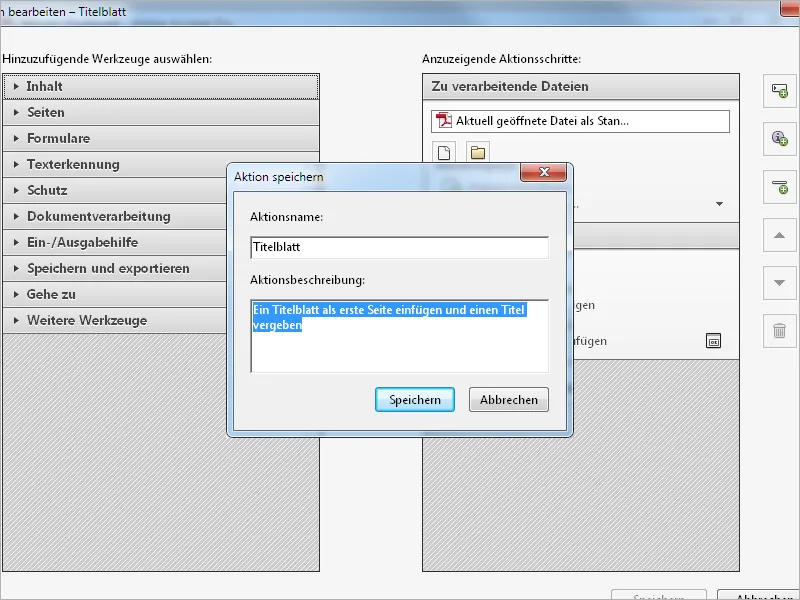Image resolution: width=800 pixels, height=600 pixels.
Task: Move step up with arrow button
Action: click(780, 235)
